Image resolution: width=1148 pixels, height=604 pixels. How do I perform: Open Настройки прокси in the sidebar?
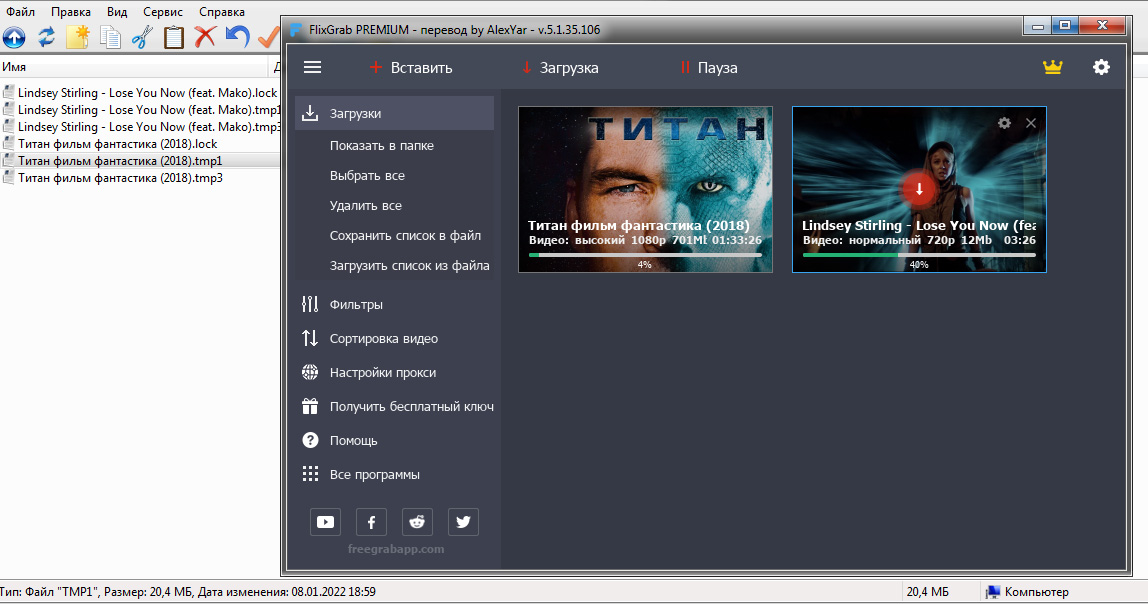point(369,373)
